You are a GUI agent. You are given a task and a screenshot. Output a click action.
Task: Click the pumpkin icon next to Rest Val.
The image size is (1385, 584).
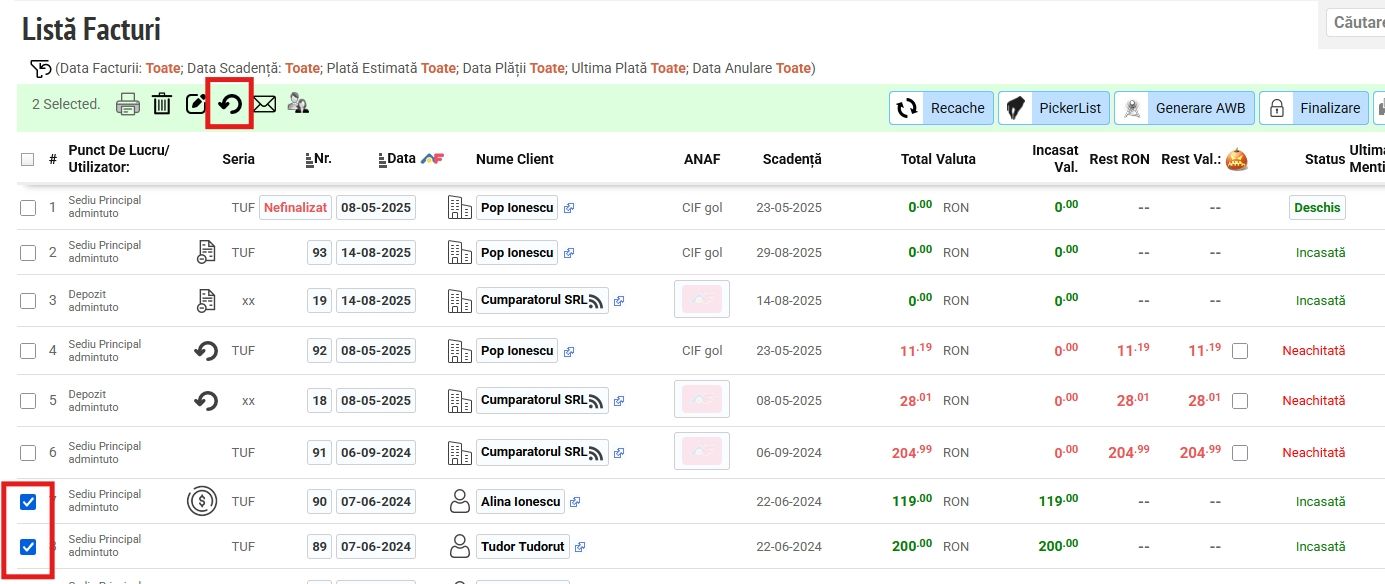click(1237, 159)
